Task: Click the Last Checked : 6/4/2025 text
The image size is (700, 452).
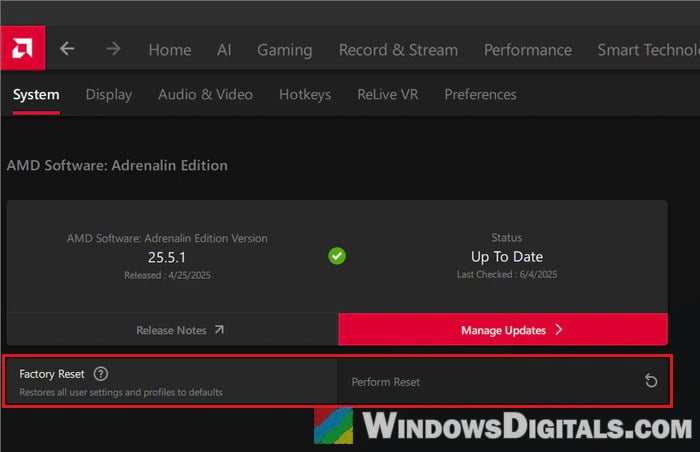Action: tap(507, 275)
